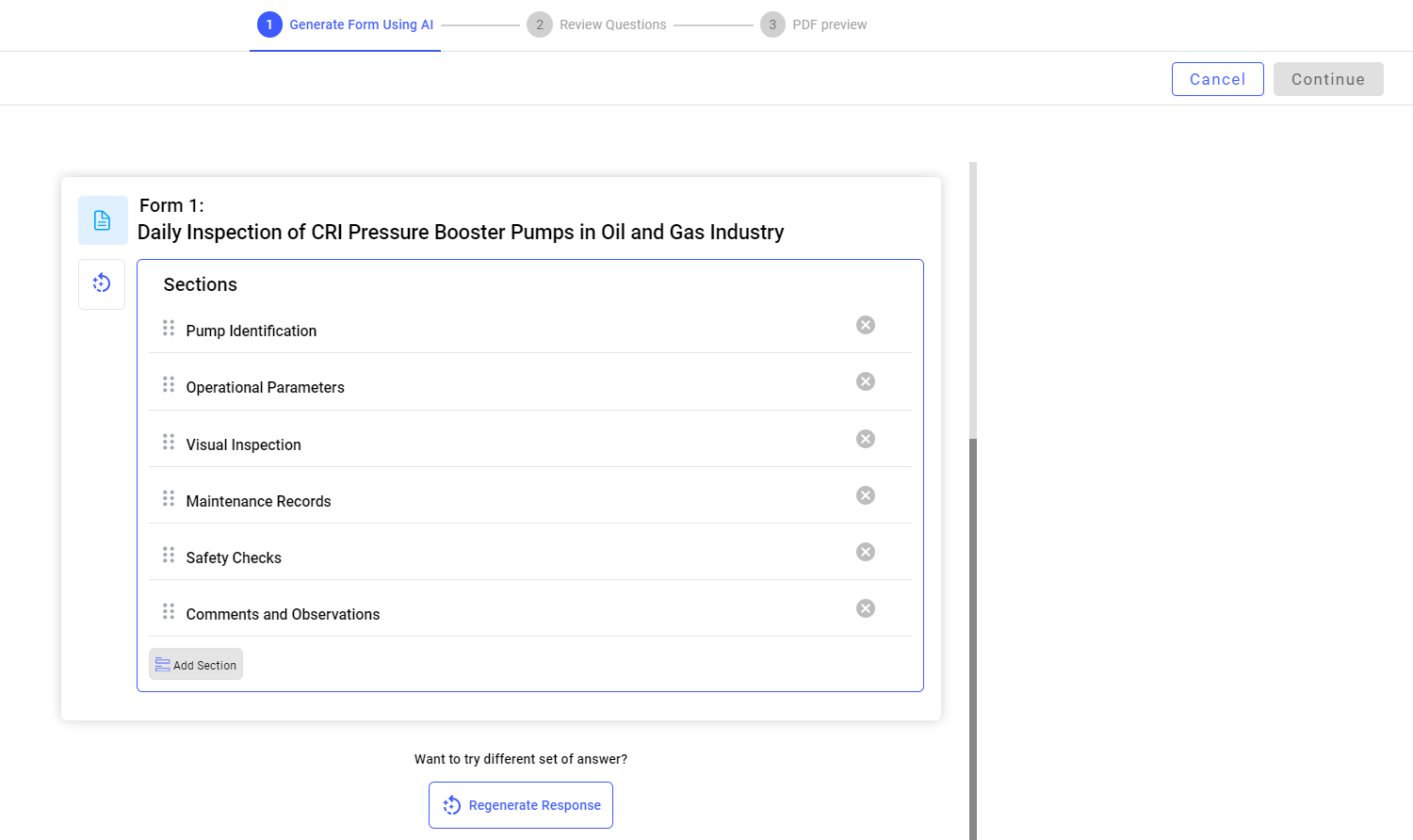Grab the drag handle for Pump Identification

(x=169, y=328)
